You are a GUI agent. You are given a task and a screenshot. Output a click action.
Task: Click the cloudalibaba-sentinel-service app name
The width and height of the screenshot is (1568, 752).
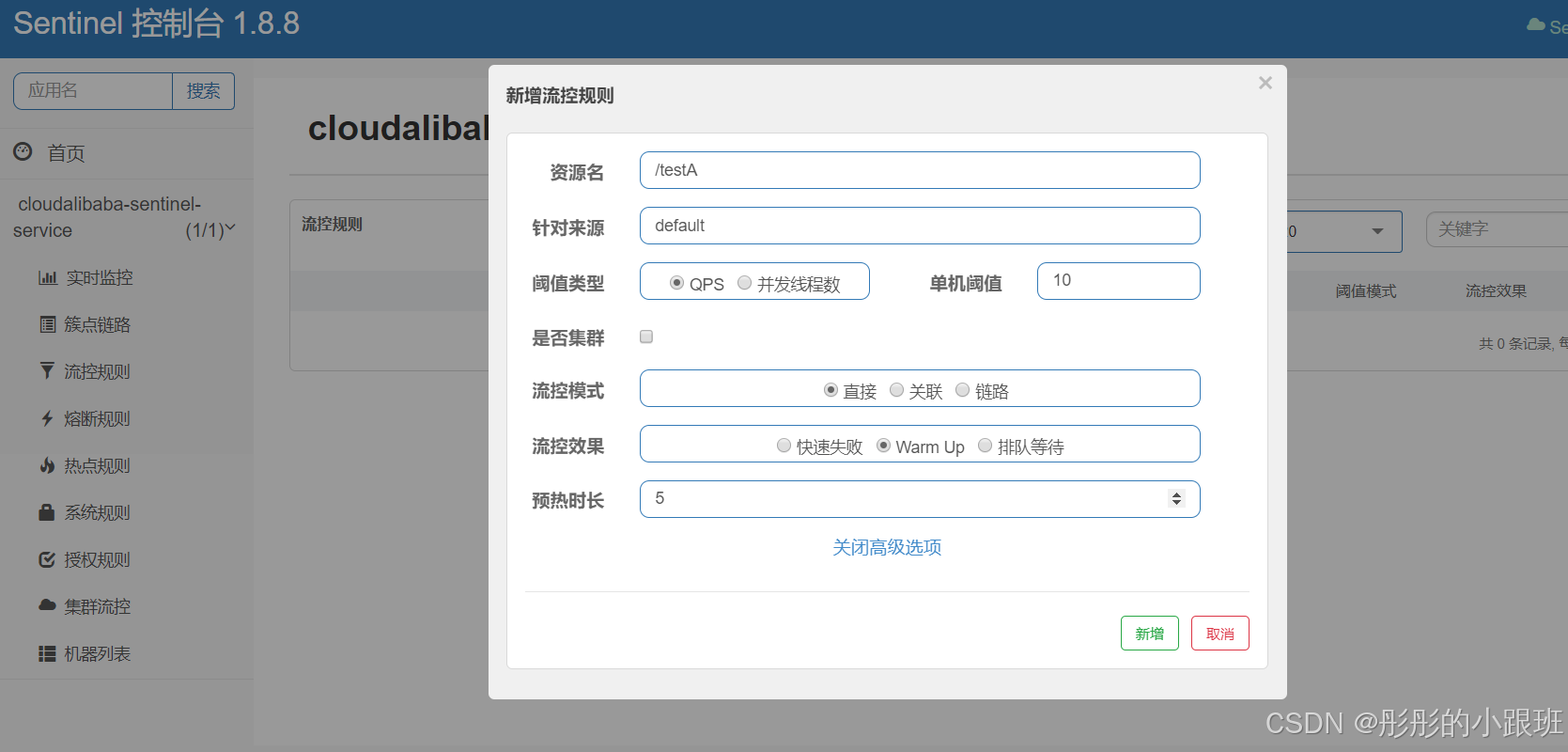[x=109, y=217]
